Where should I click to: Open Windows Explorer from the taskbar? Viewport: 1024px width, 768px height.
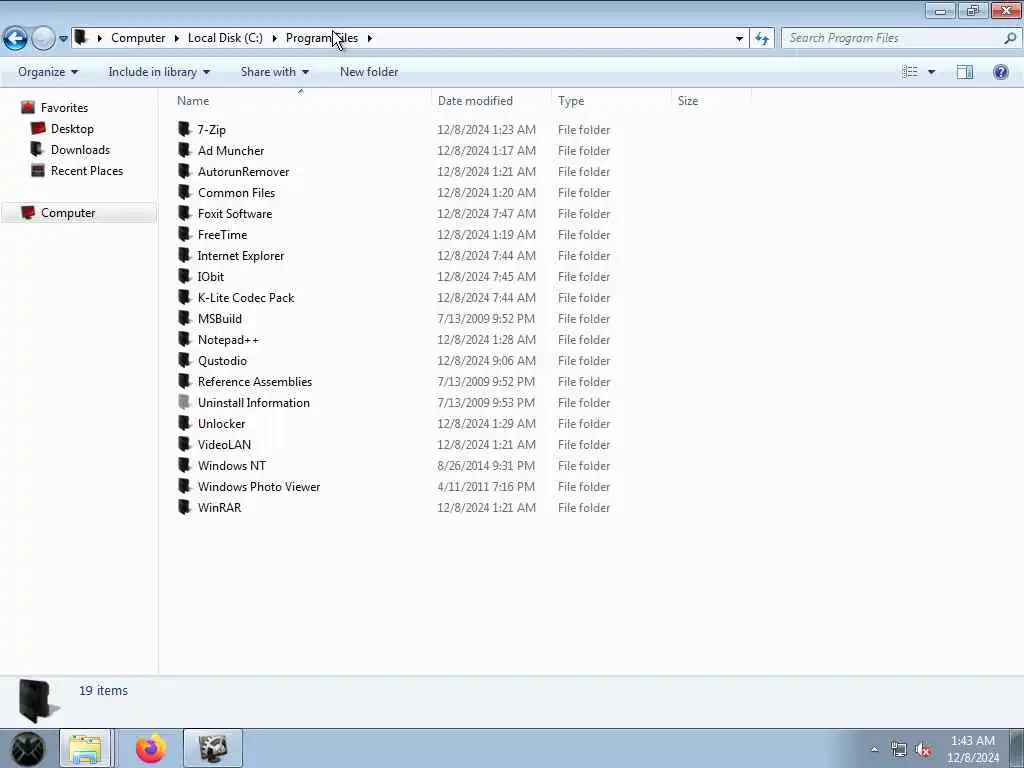[85, 748]
